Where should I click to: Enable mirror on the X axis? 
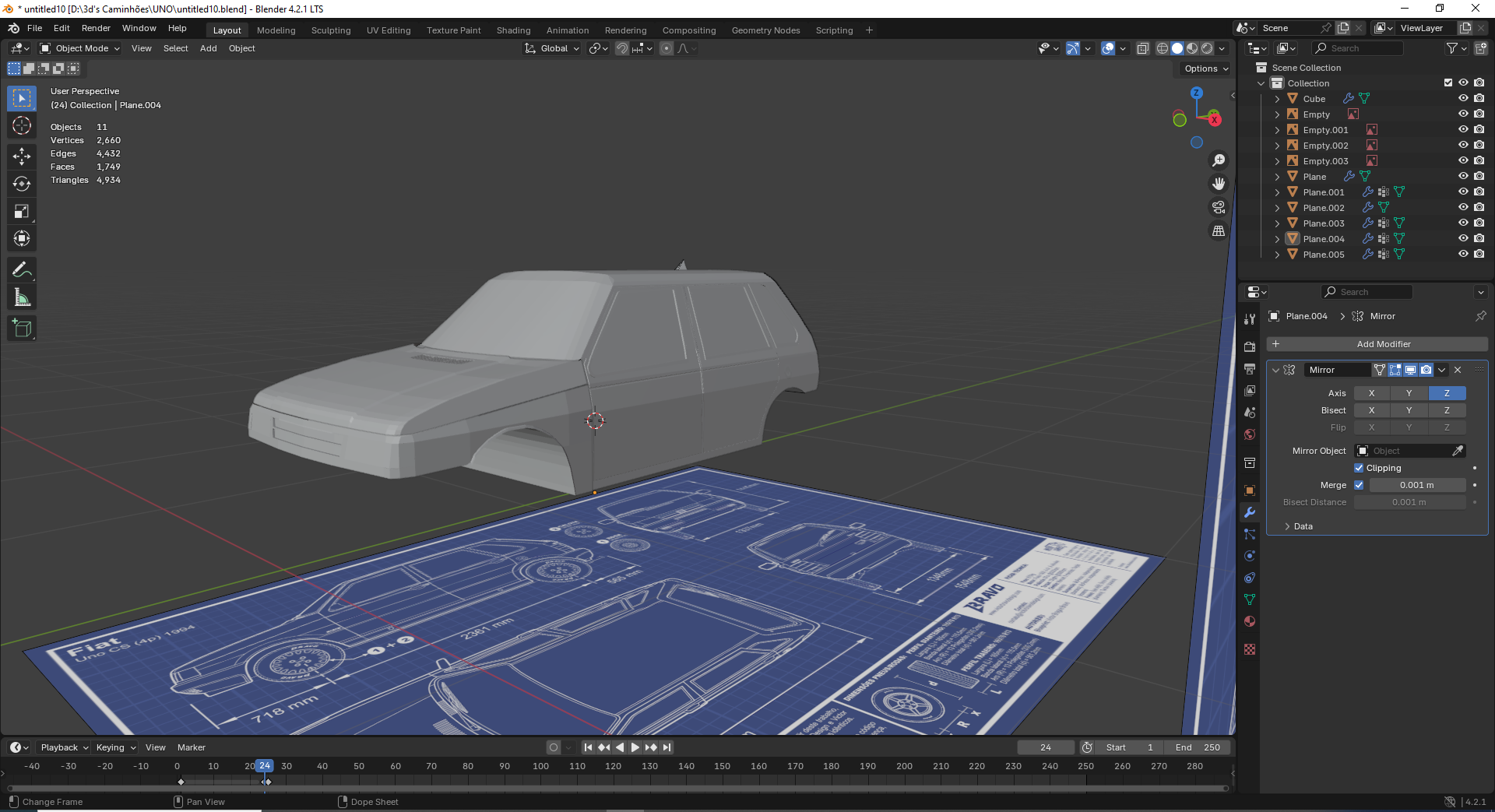1371,393
